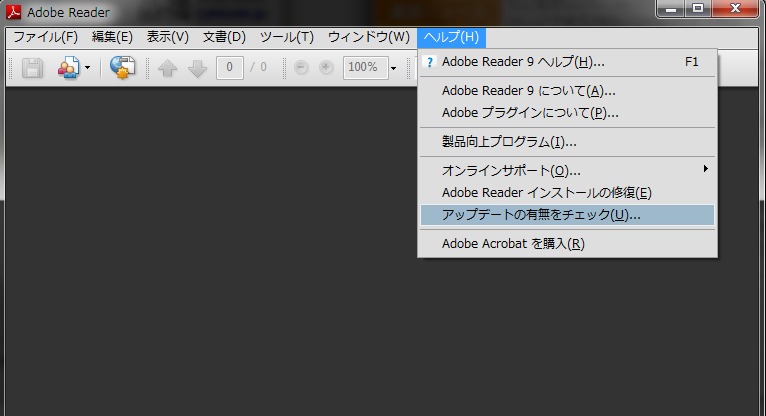The image size is (766, 416).
Task: Choose アップデートの有無をチェック(U)
Action: [x=567, y=215]
